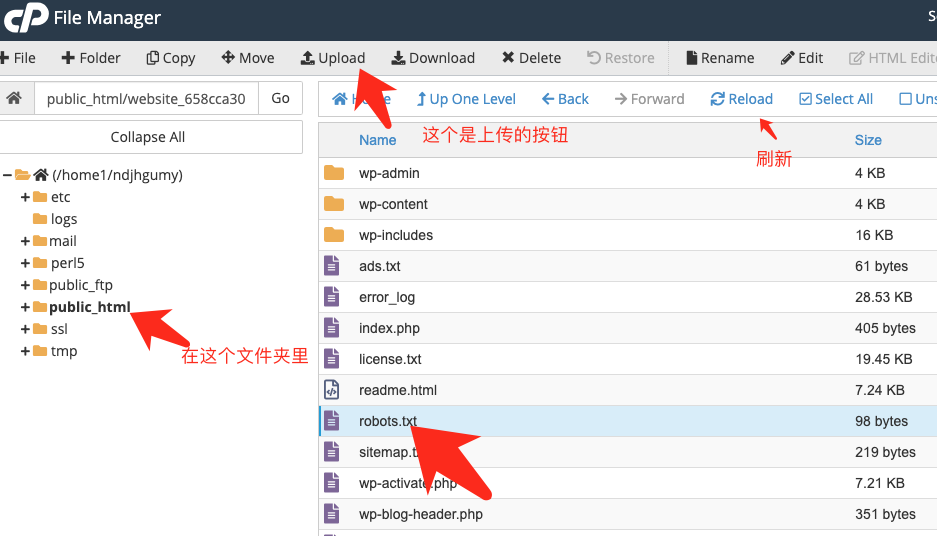Expand the mail folder node
The width and height of the screenshot is (937, 536).
[25, 241]
